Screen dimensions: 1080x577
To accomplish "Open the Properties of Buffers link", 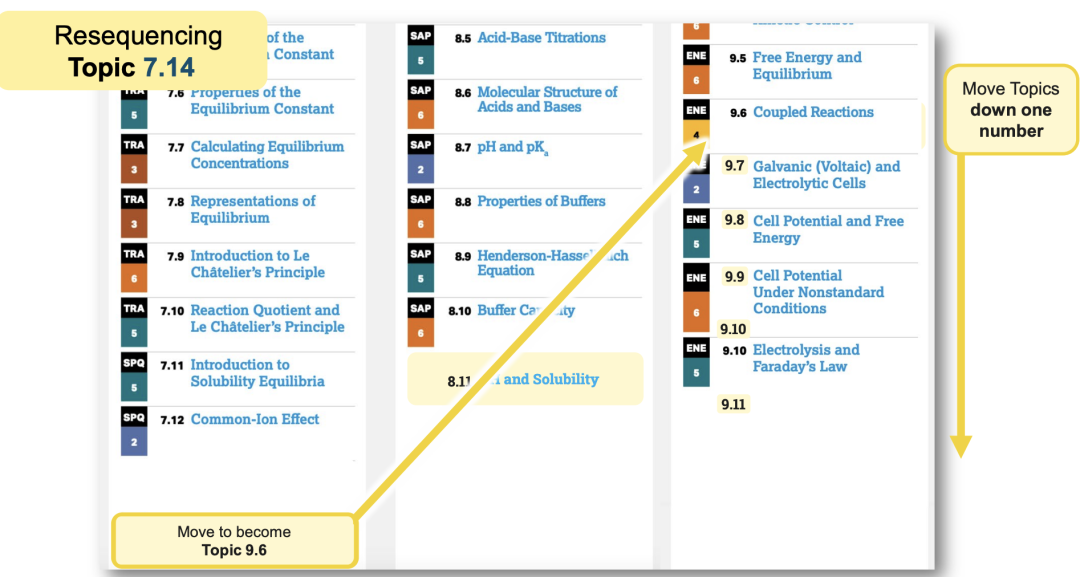I will pyautogui.click(x=541, y=201).
